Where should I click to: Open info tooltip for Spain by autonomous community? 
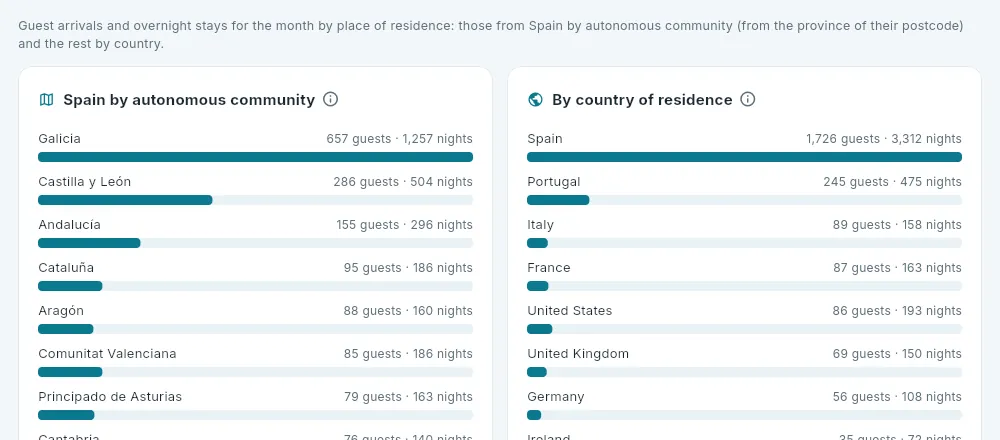pos(330,99)
